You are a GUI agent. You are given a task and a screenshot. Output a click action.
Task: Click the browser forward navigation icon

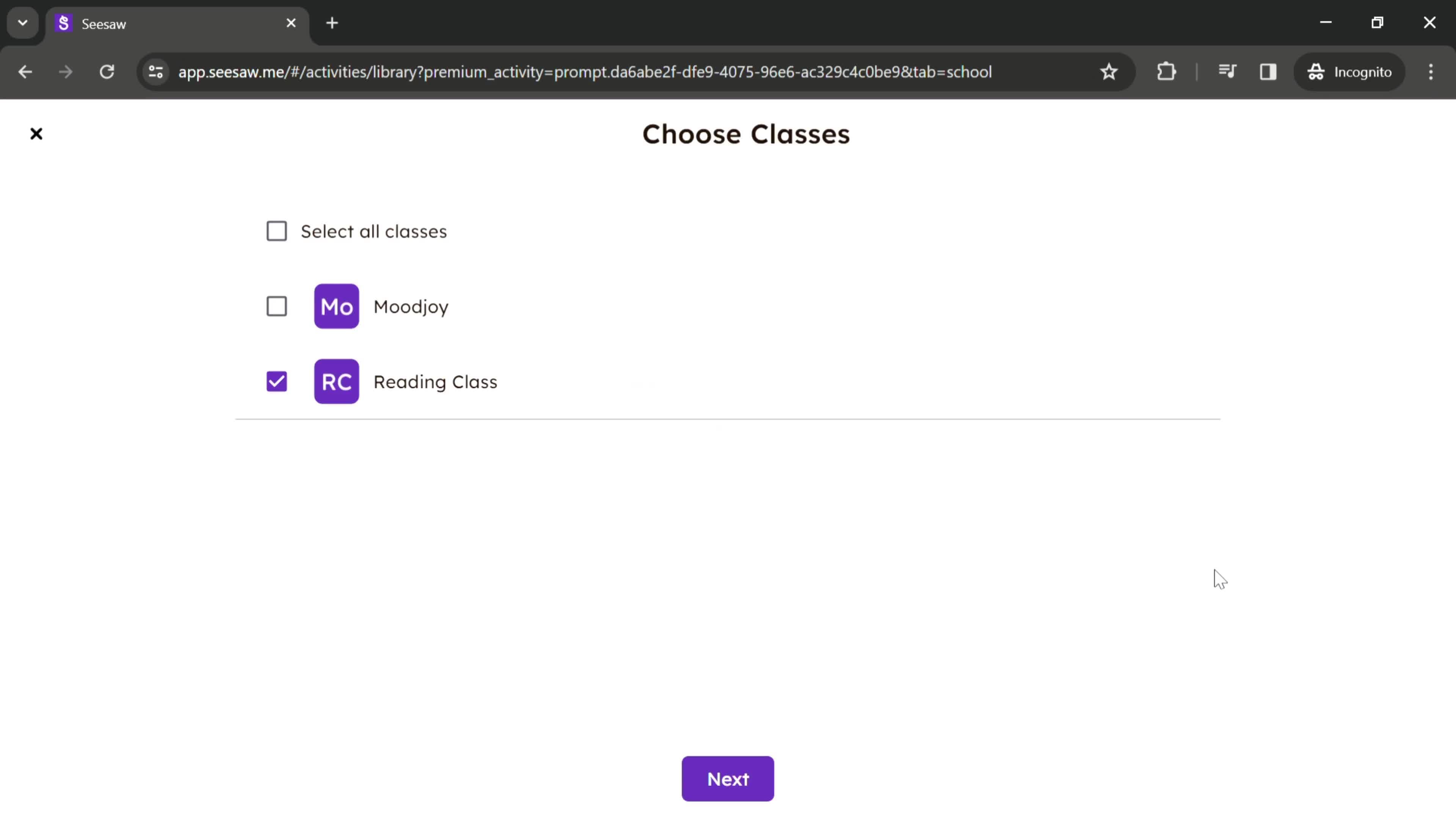tap(65, 71)
